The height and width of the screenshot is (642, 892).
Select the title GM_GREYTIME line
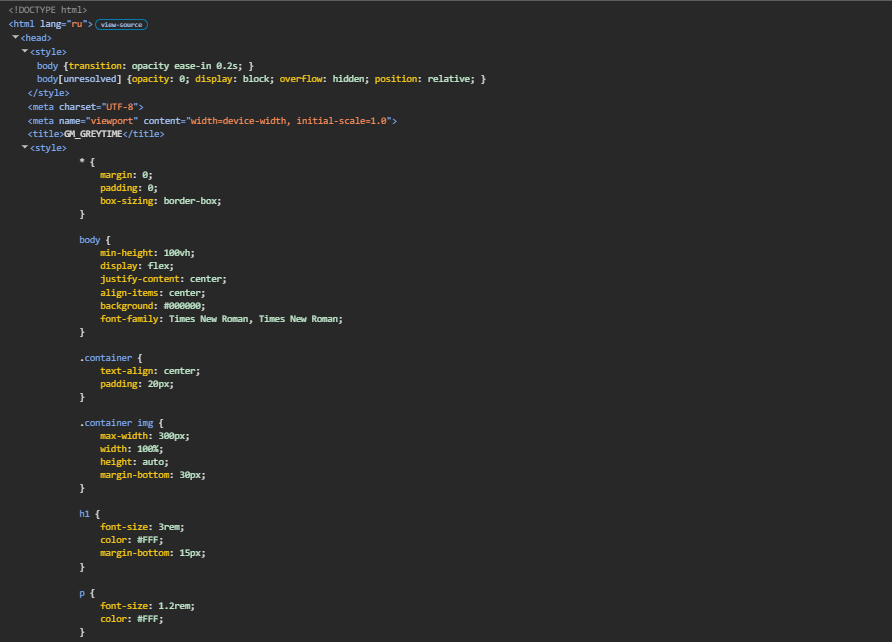[96, 134]
